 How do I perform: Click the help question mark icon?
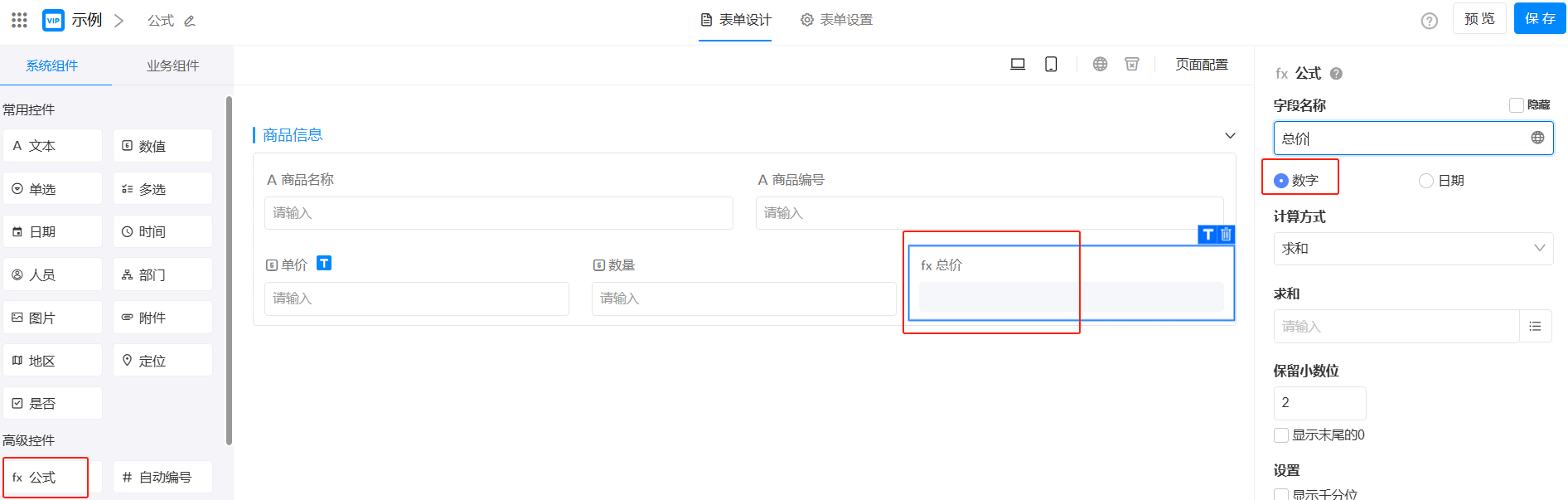click(1429, 21)
